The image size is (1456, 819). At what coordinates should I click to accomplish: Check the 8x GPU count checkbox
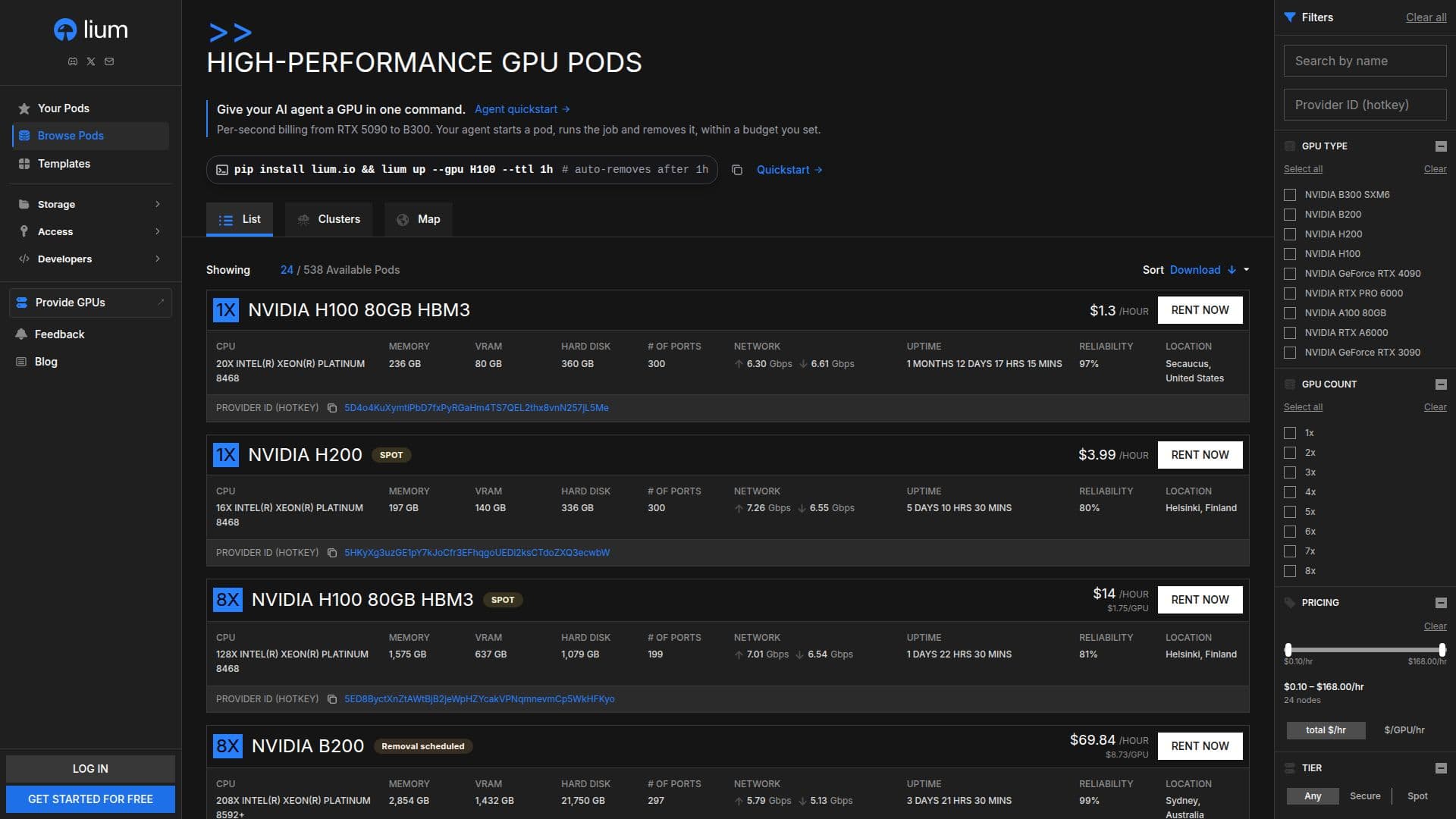[1290, 571]
